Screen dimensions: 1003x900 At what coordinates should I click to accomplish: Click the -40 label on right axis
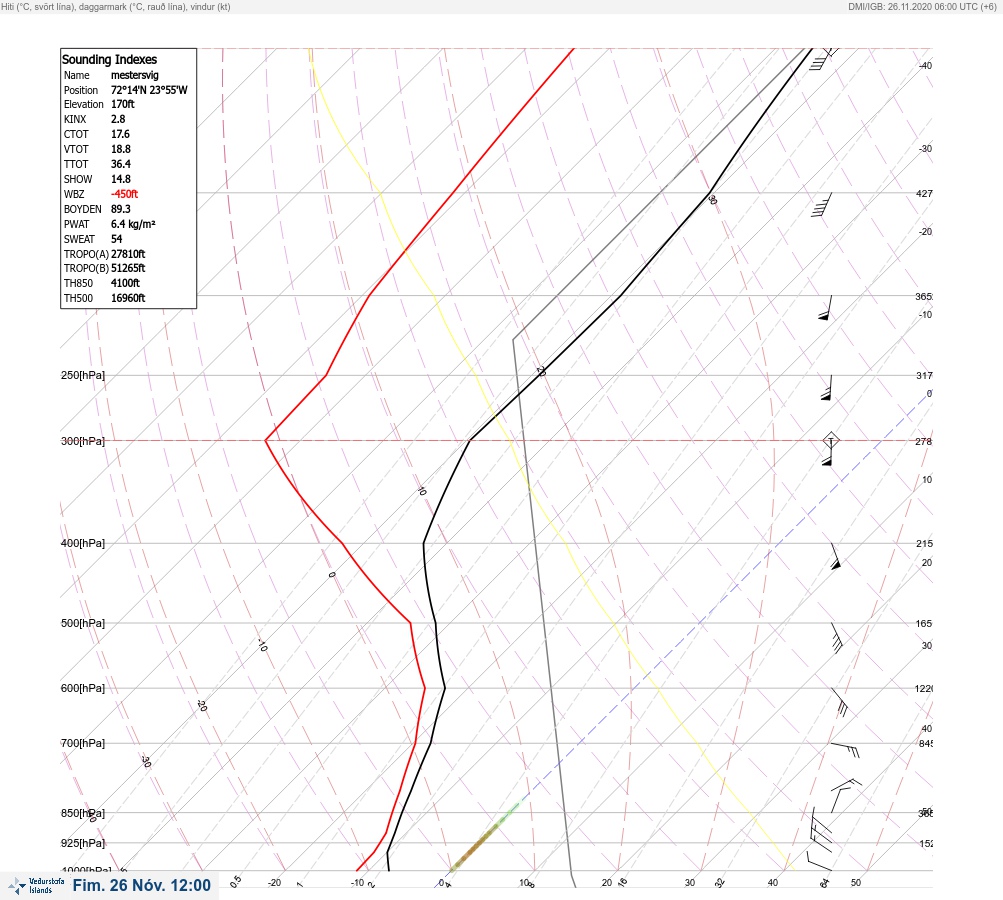tap(925, 65)
